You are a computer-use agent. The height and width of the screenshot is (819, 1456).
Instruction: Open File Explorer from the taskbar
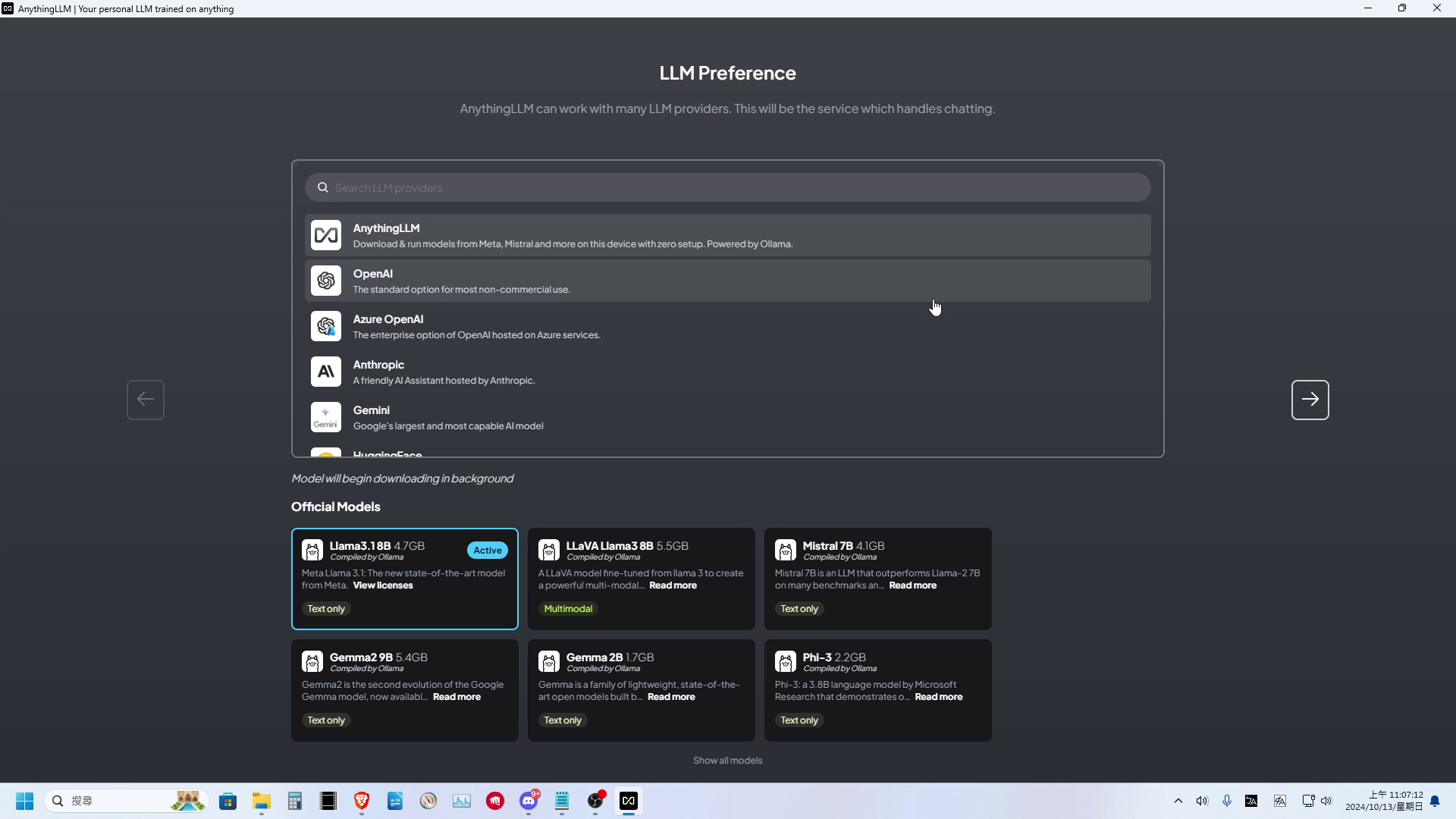click(x=262, y=801)
